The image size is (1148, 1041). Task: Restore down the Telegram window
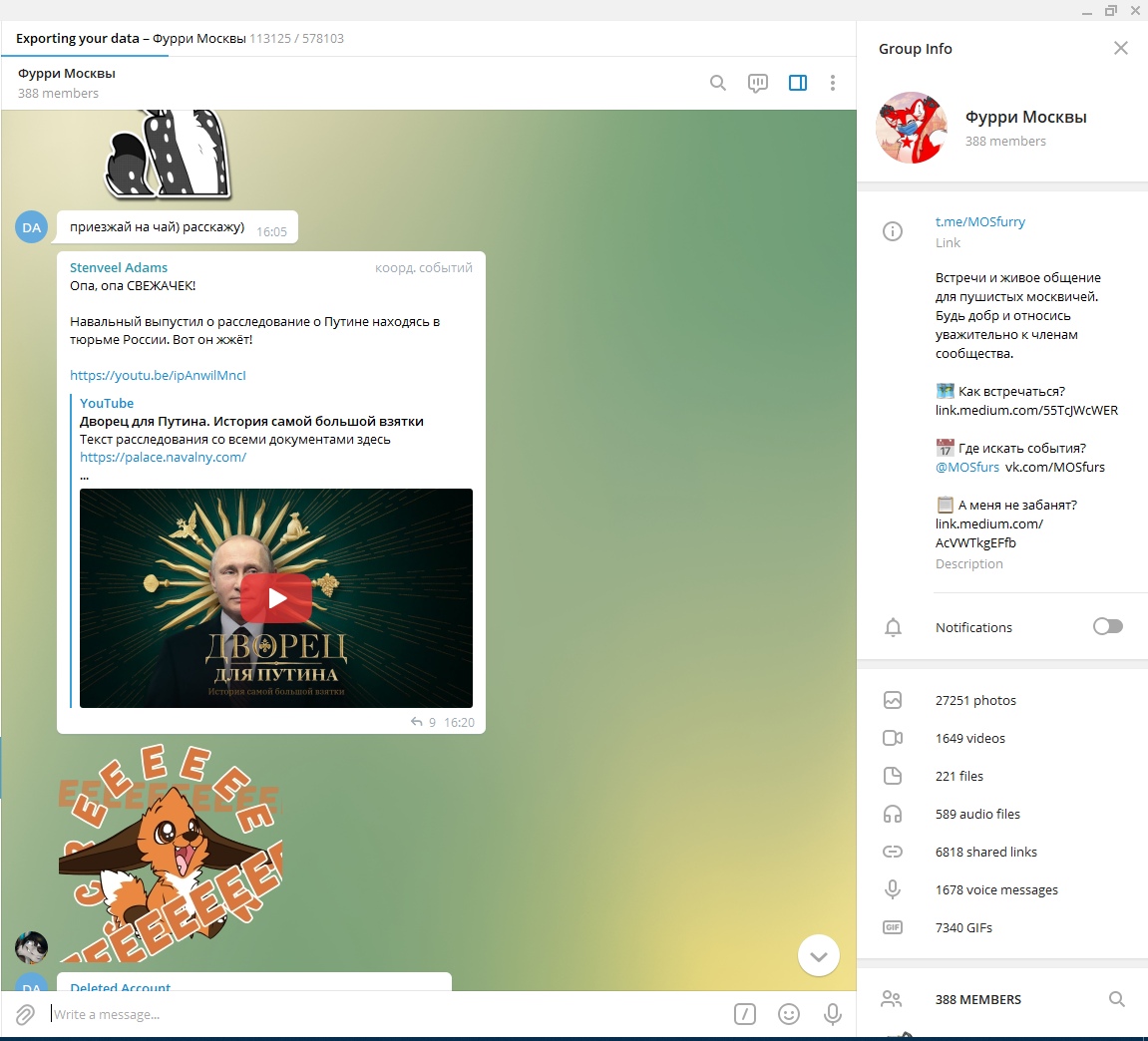coord(1111,11)
